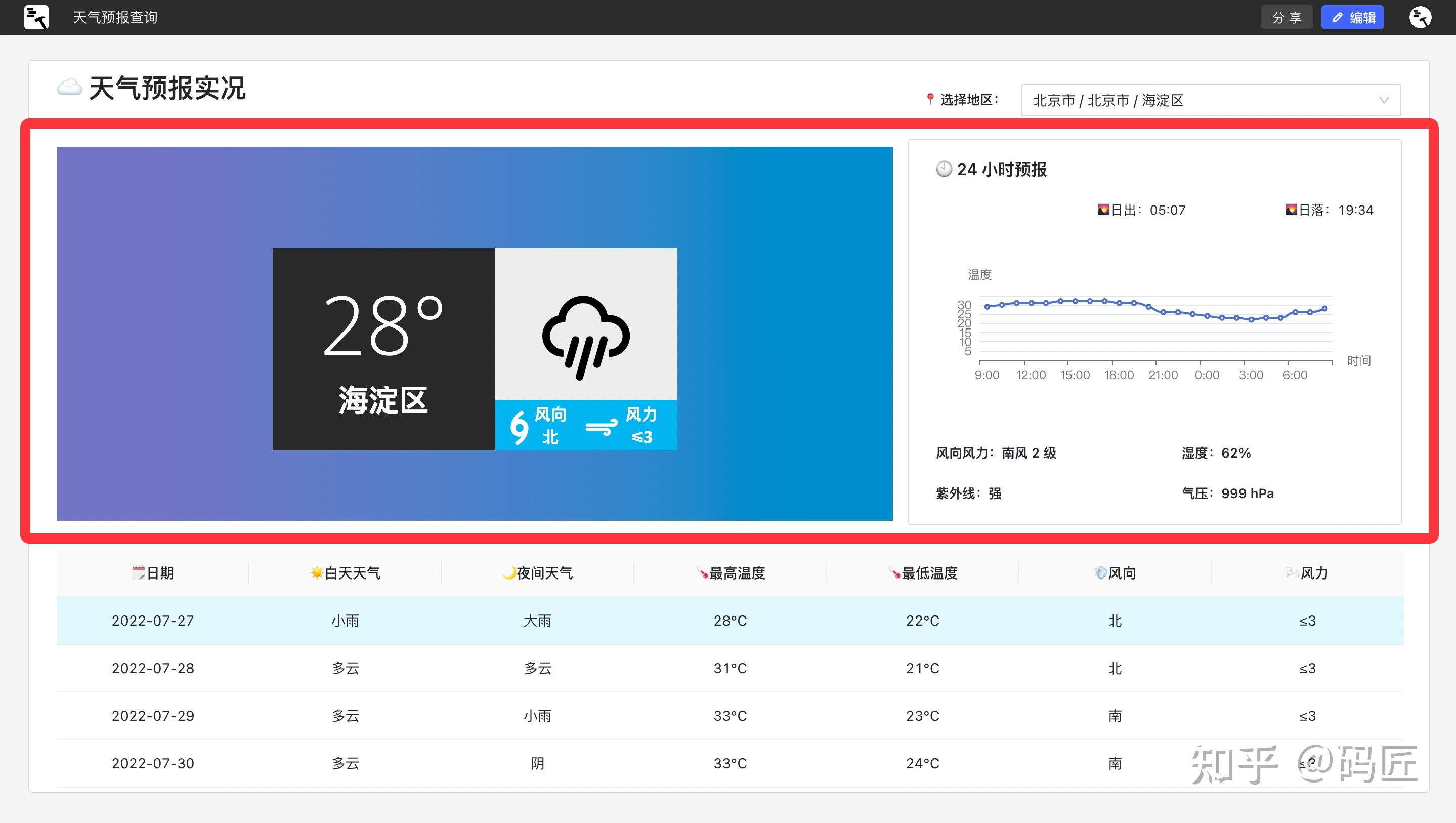This screenshot has width=1456, height=823.
Task: Click the 海淀区 district label
Action: pyautogui.click(x=383, y=400)
